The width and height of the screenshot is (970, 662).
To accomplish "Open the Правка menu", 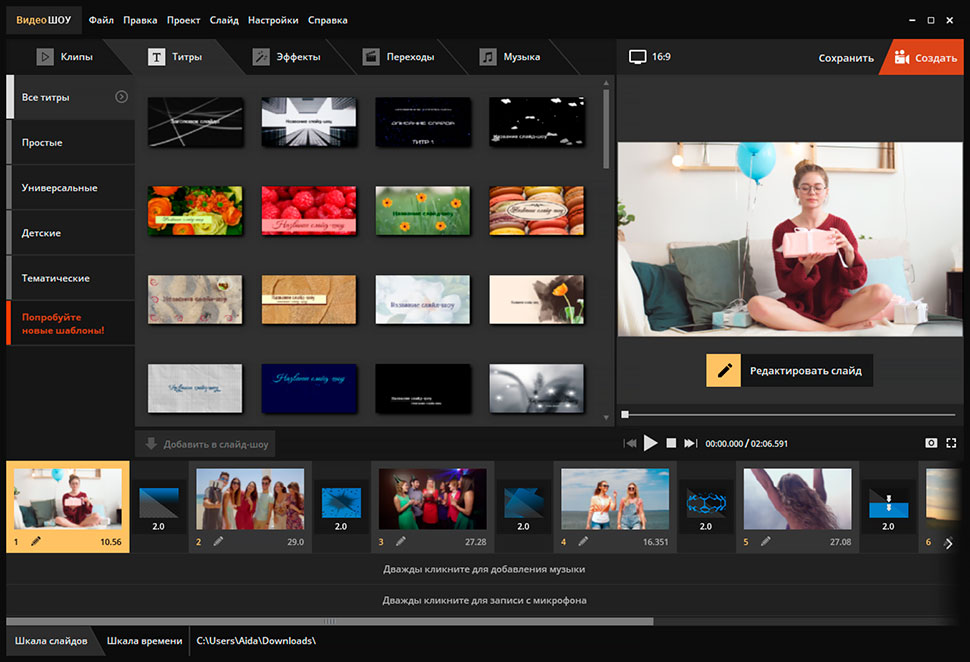I will point(140,20).
